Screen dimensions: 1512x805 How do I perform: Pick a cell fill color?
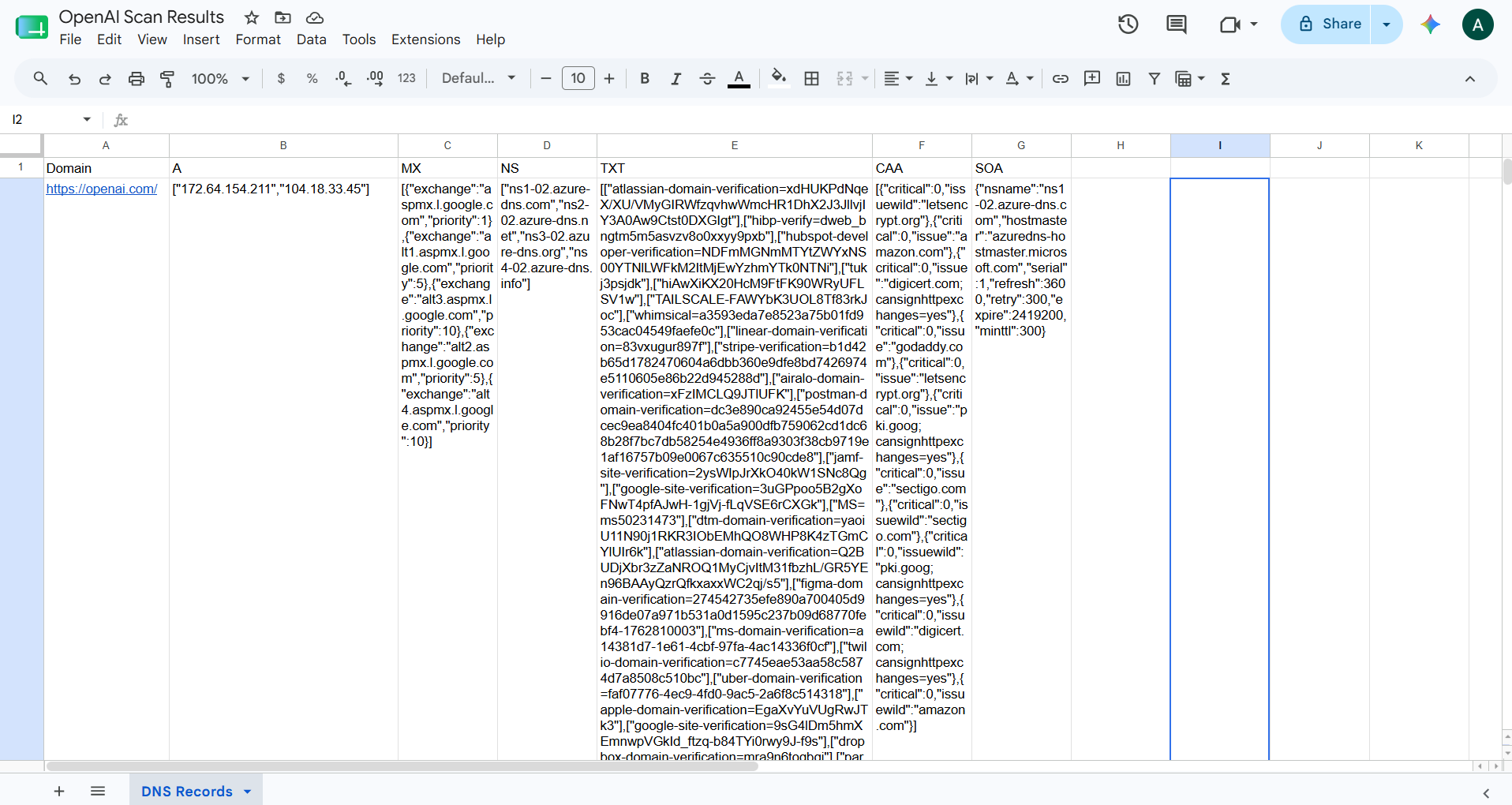(779, 78)
